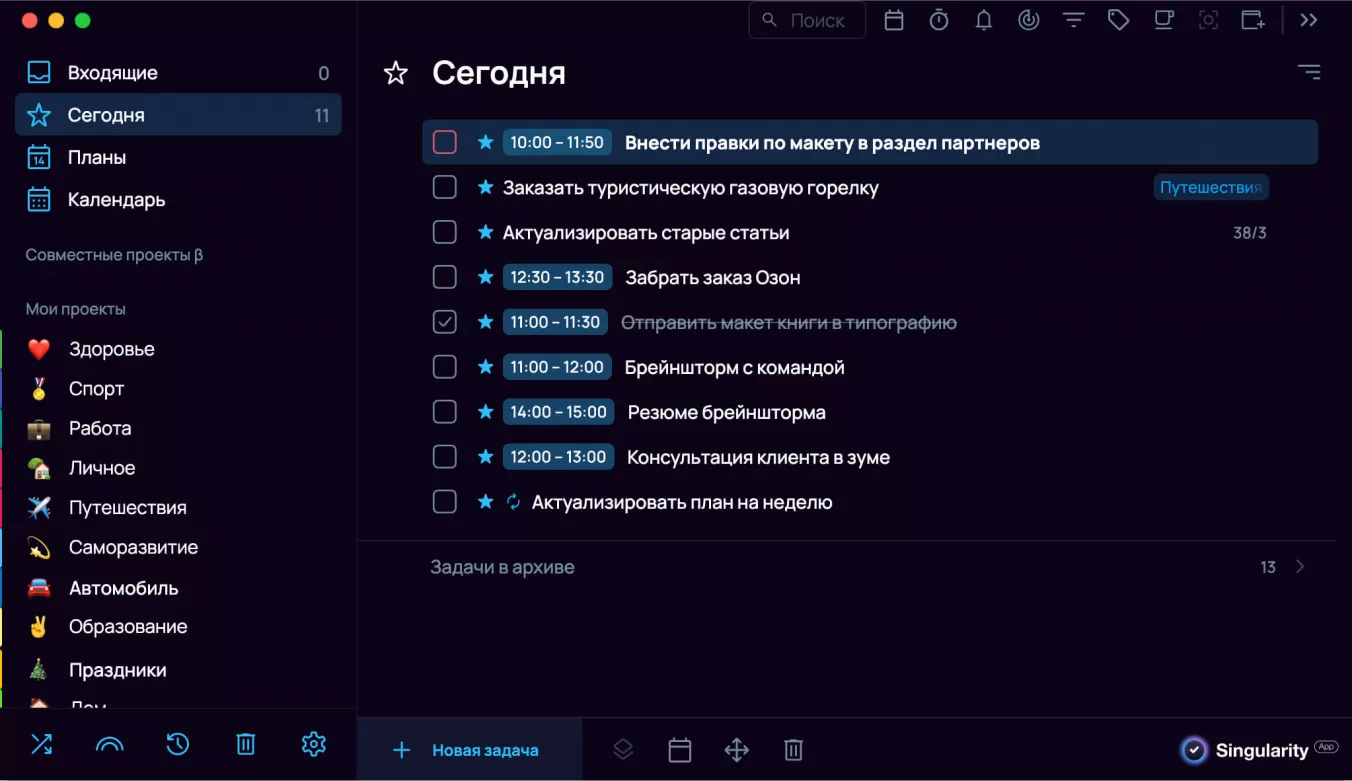Click the Совместные проекты β section header
Viewport: 1352px width, 781px height.
[114, 255]
